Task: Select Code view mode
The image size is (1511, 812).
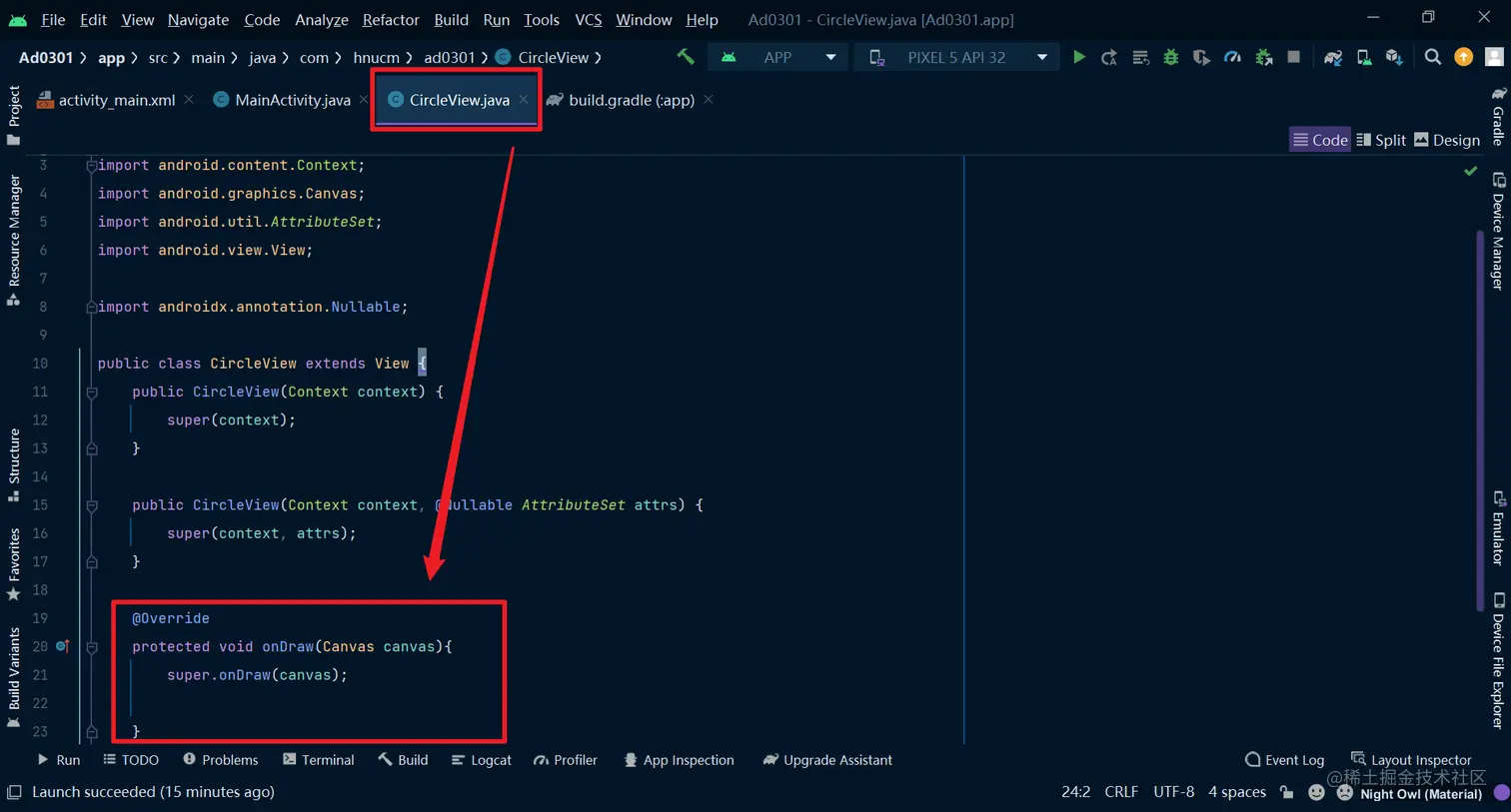Action: coord(1320,140)
